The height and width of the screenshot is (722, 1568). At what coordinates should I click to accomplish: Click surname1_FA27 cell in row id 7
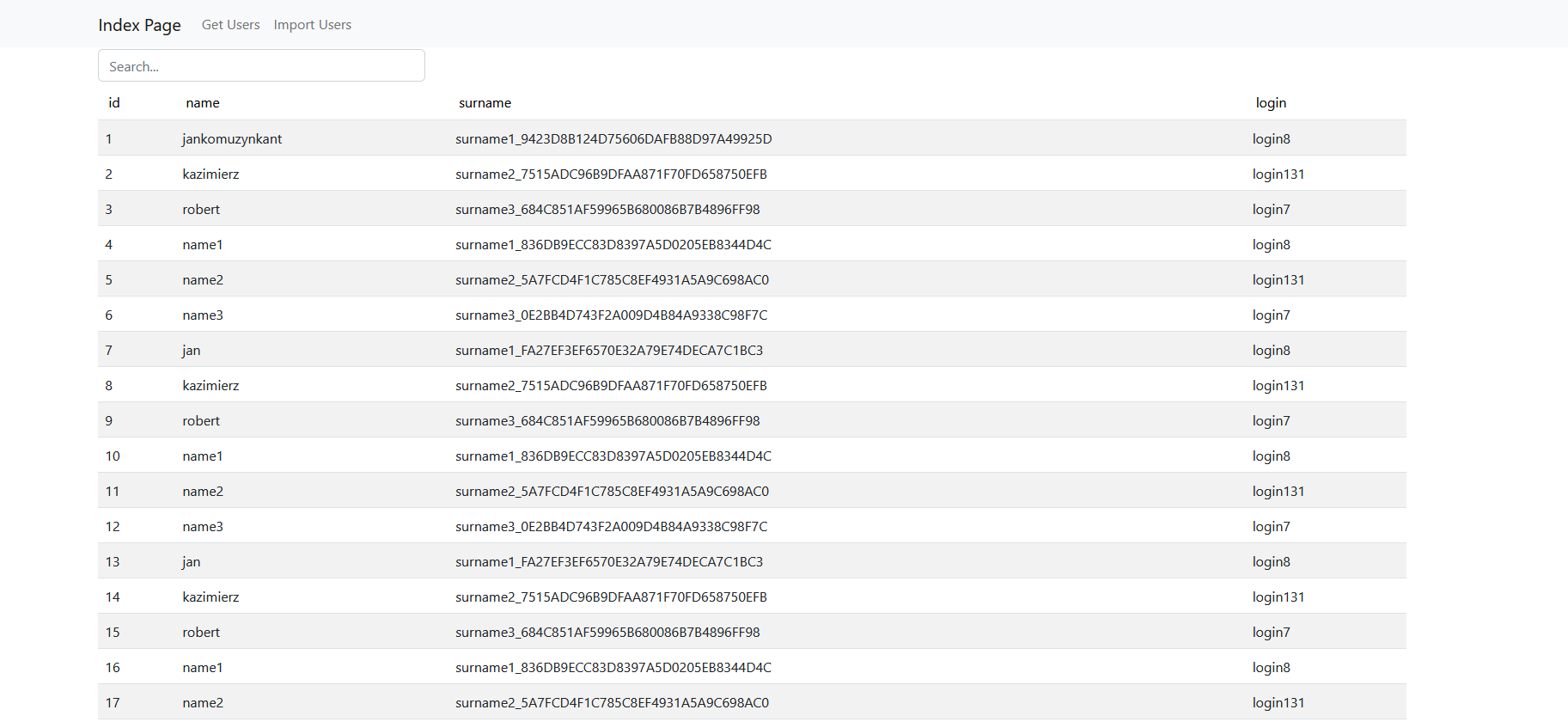click(609, 351)
